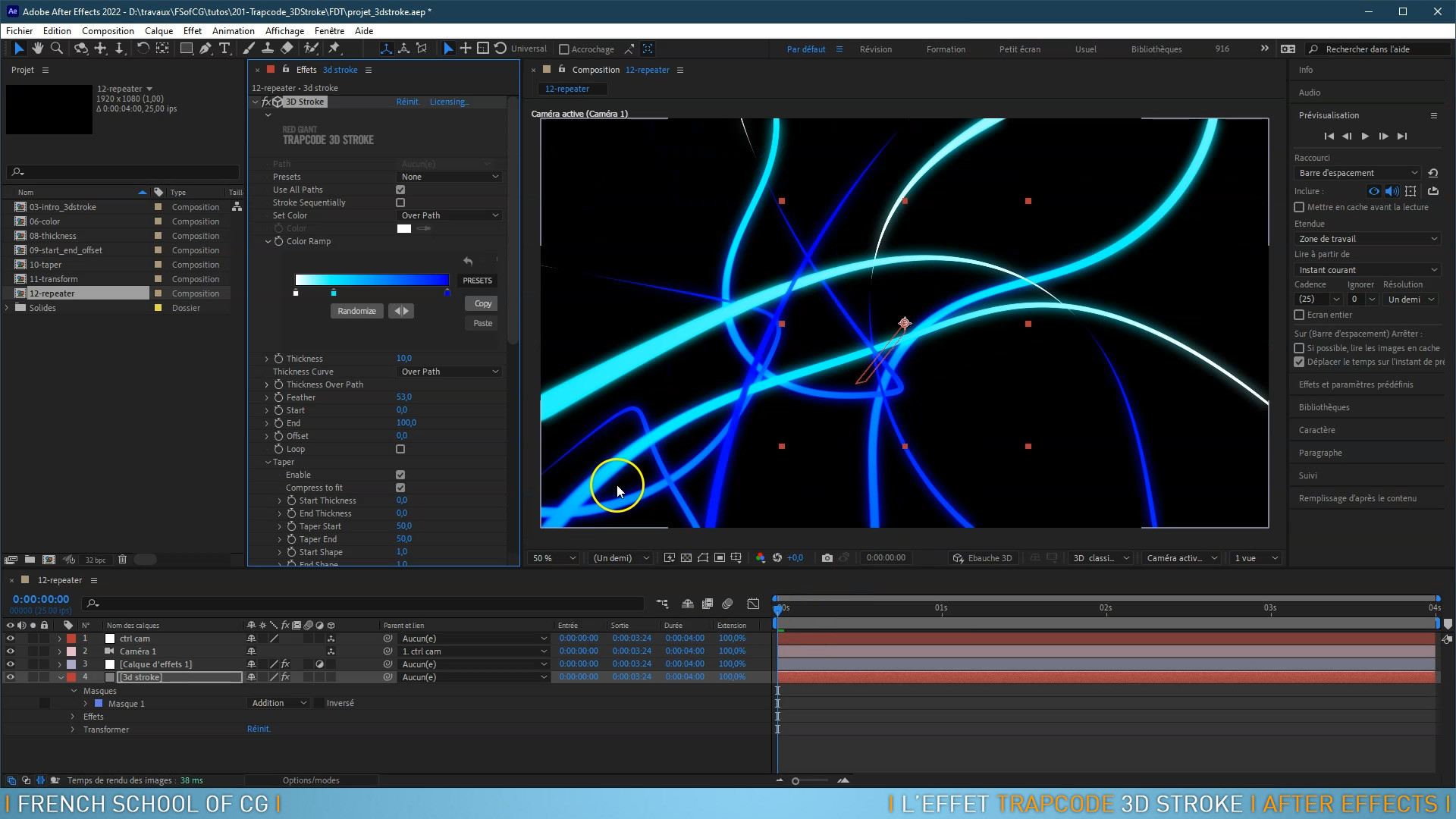Click the 3D classification mode icon
This screenshot has height=819, width=1456.
click(1100, 558)
